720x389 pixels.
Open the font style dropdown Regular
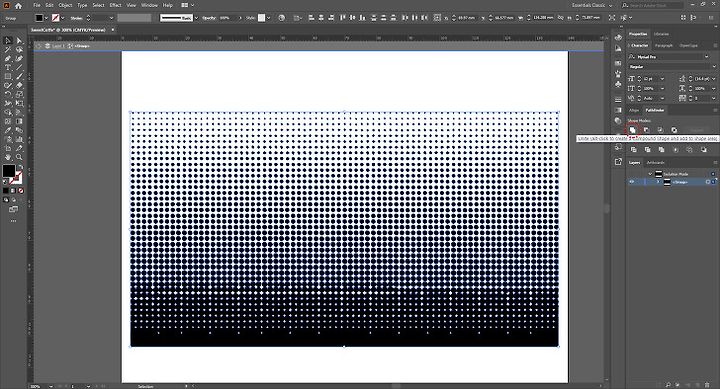[713, 67]
